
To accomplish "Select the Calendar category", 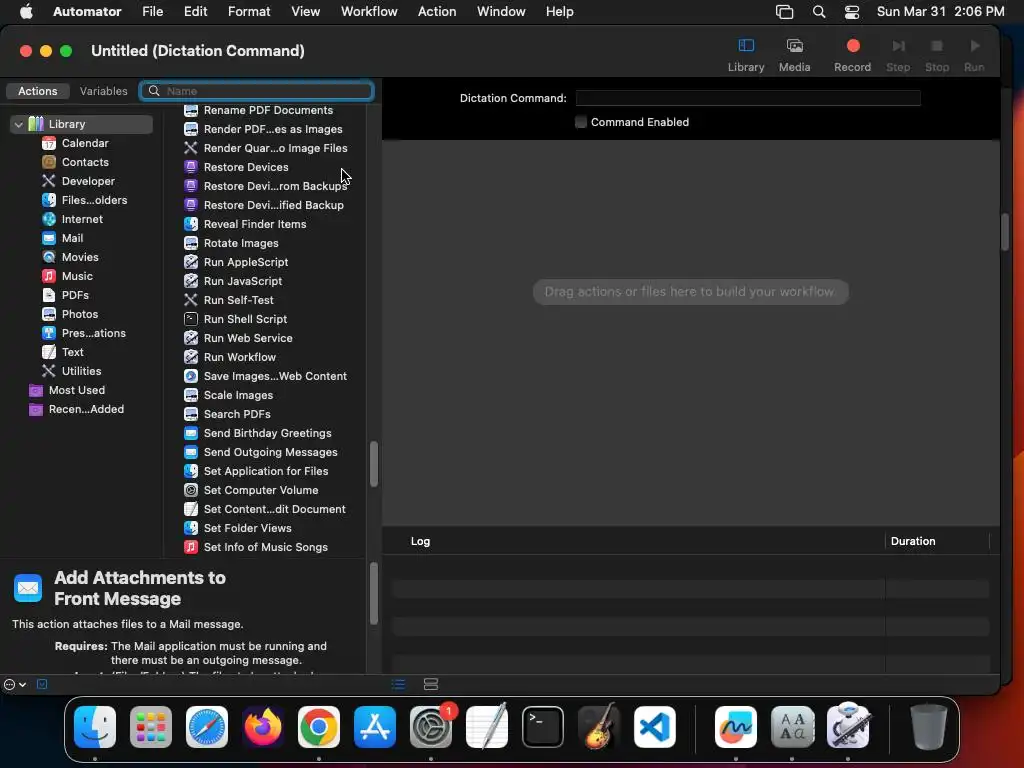I will point(85,143).
